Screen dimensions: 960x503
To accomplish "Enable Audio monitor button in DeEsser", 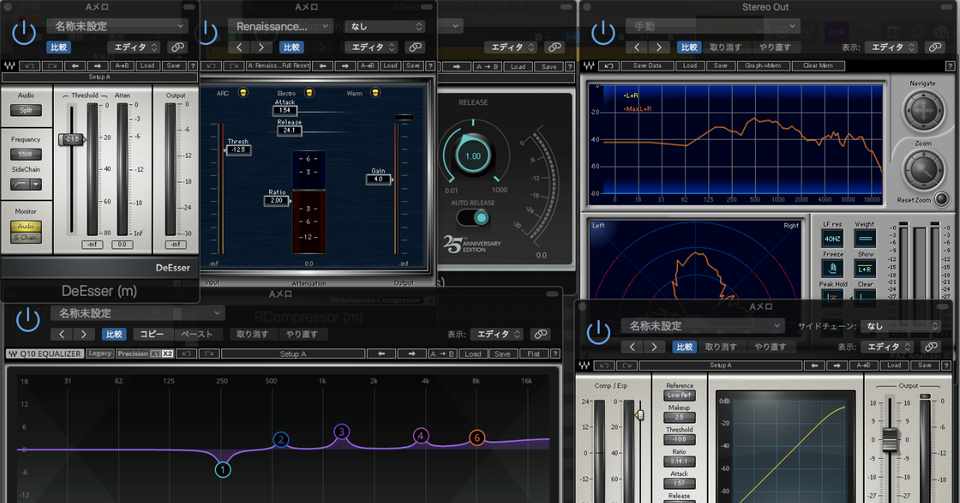I will tap(26, 226).
